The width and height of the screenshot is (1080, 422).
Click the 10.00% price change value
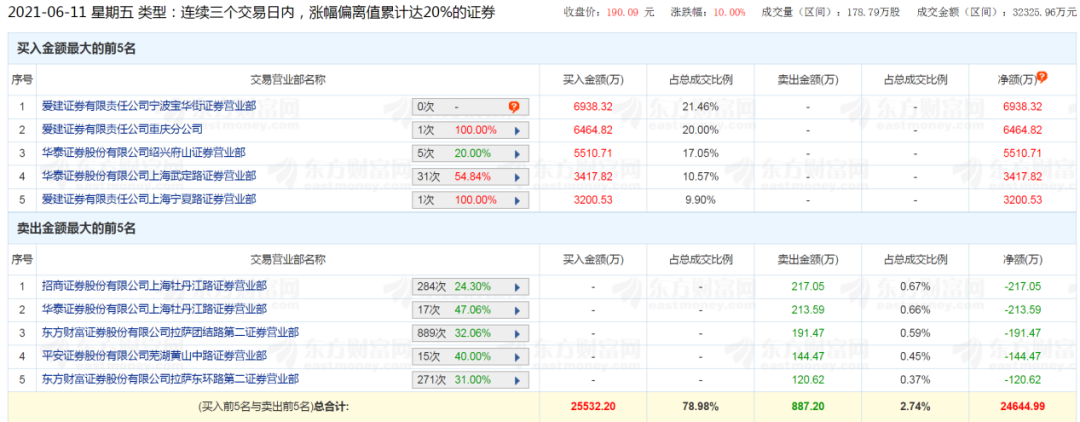click(729, 12)
